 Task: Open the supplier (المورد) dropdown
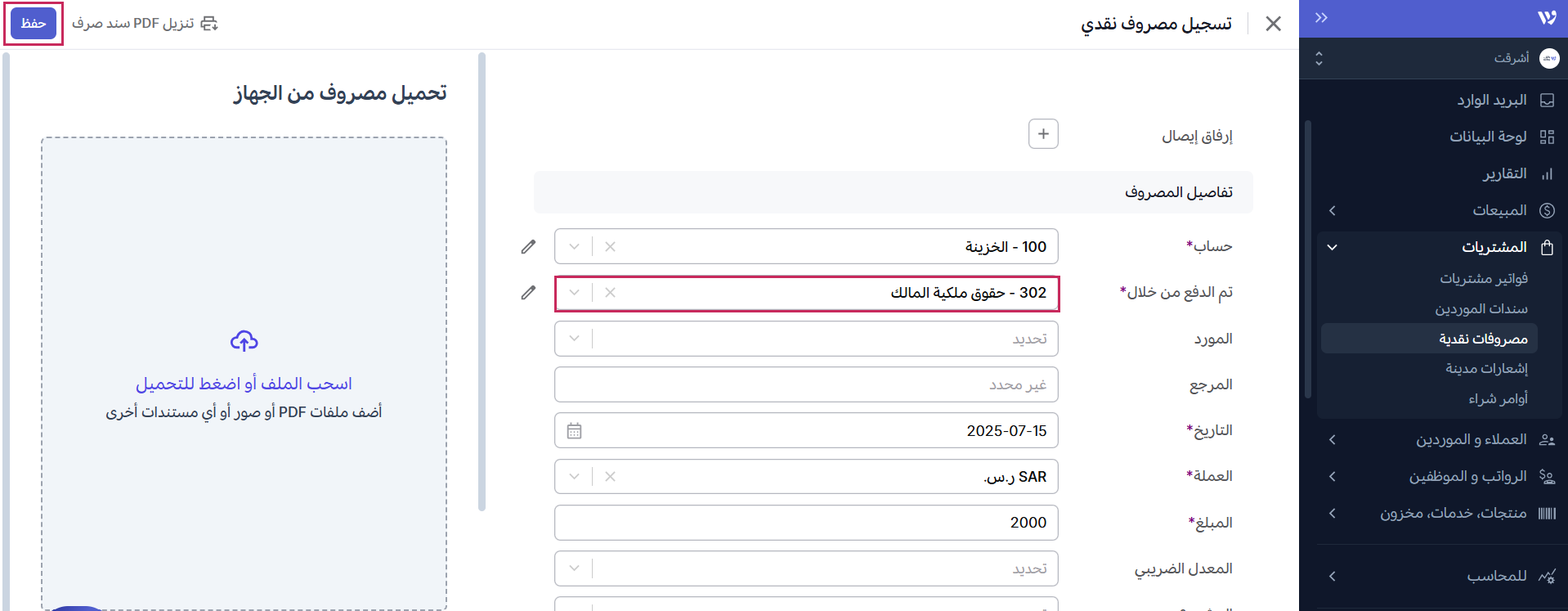click(574, 339)
